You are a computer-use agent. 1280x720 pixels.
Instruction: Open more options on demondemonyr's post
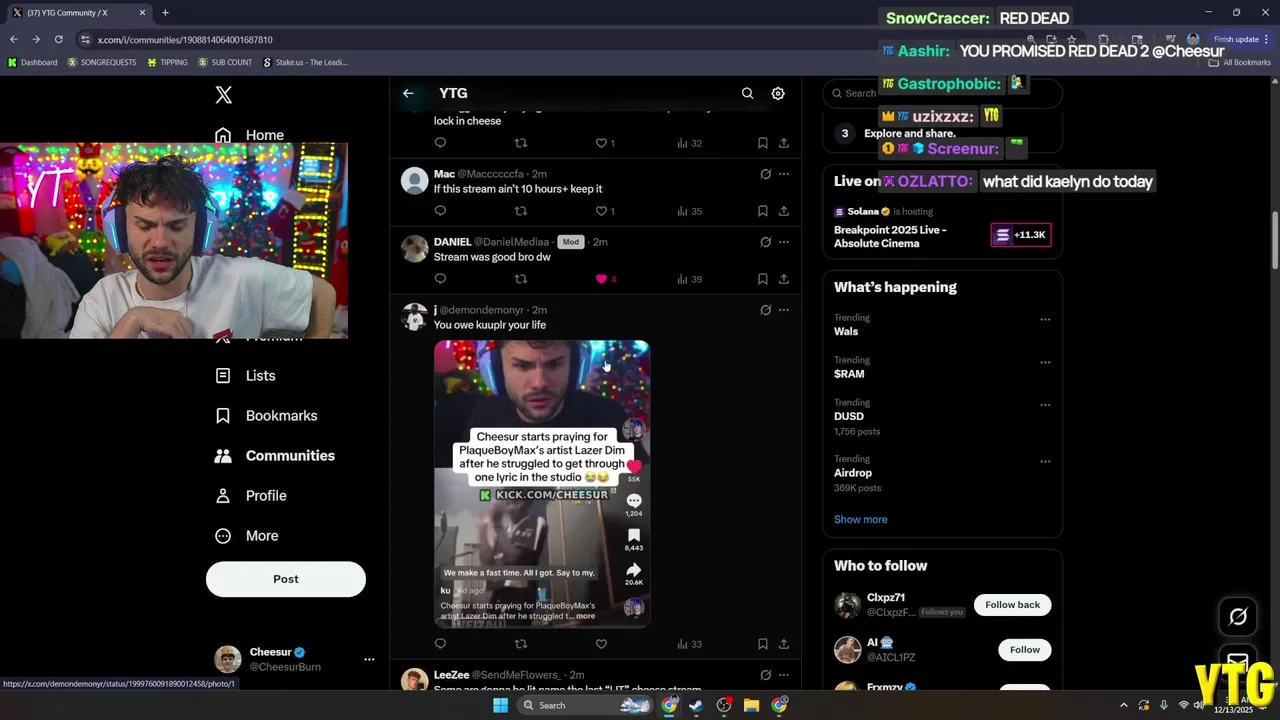784,310
